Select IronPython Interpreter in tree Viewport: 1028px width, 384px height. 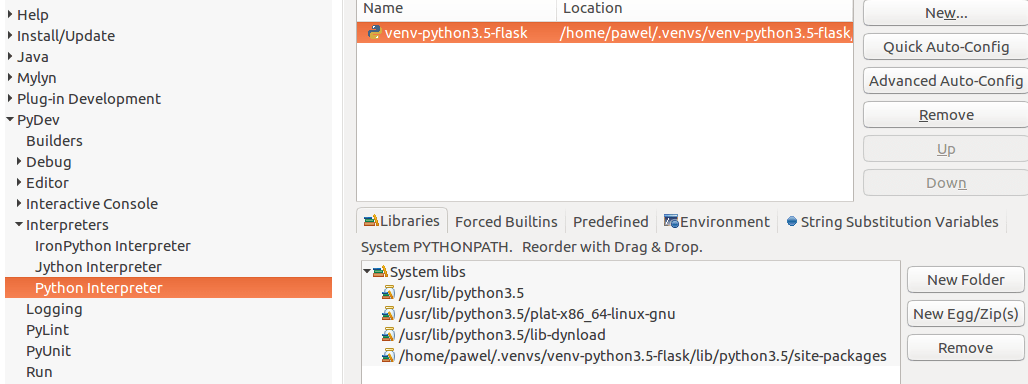pyautogui.click(x=113, y=246)
